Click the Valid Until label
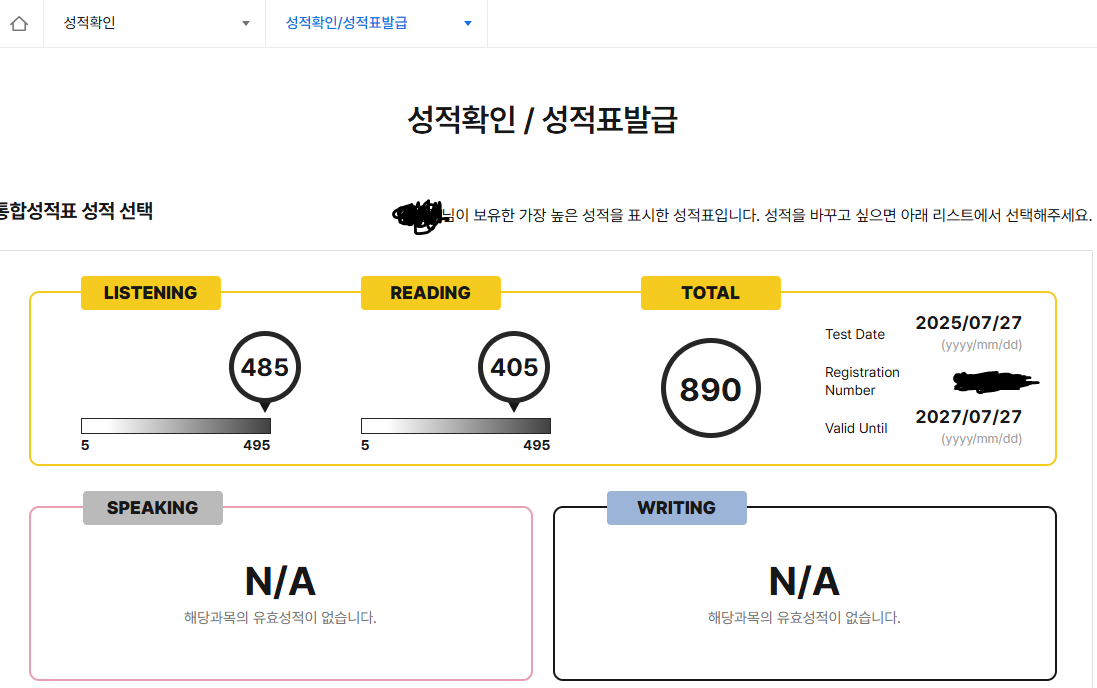The image size is (1097, 688). pyautogui.click(x=856, y=428)
